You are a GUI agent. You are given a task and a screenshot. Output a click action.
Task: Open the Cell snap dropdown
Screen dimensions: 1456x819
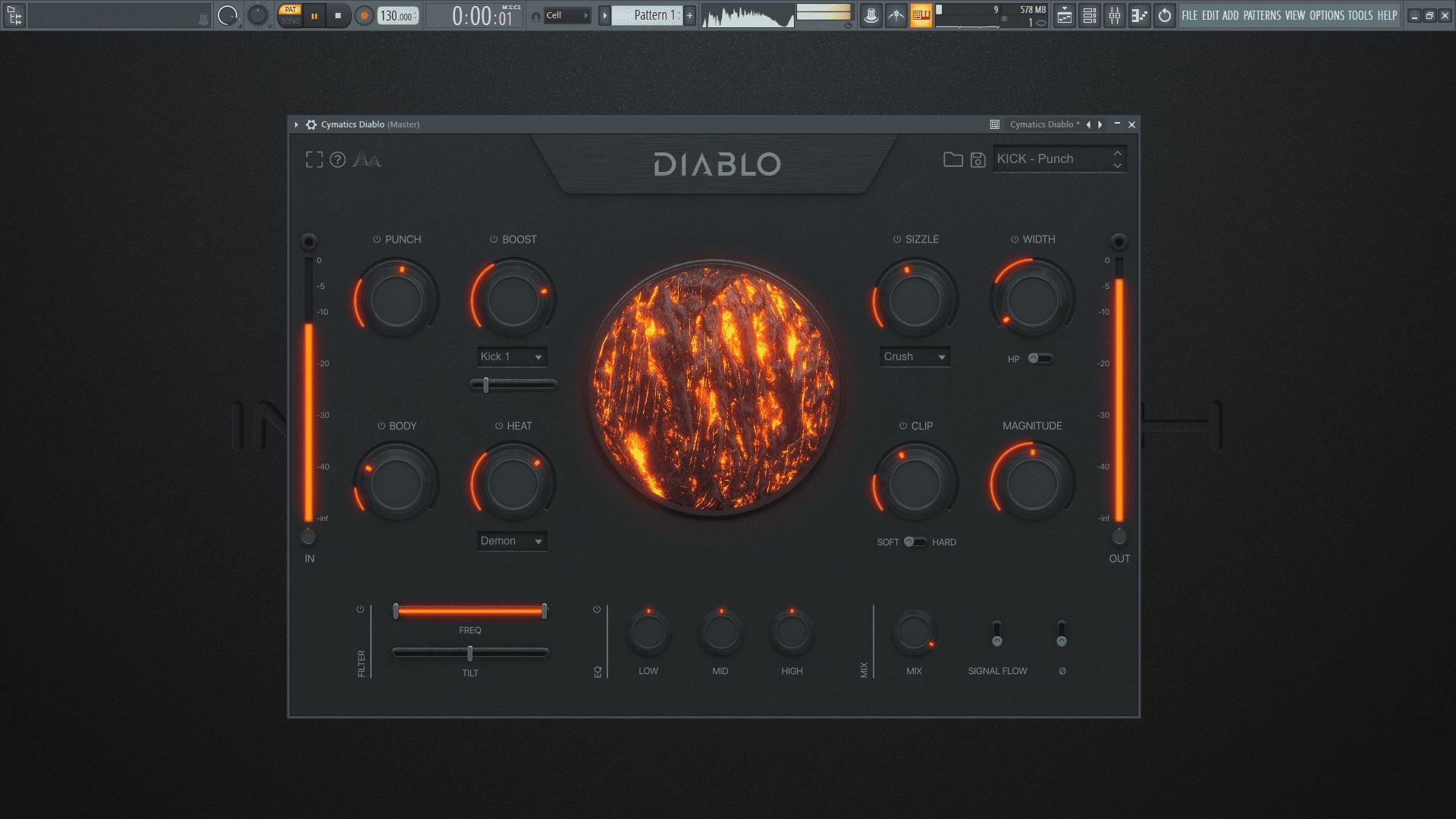(x=567, y=15)
